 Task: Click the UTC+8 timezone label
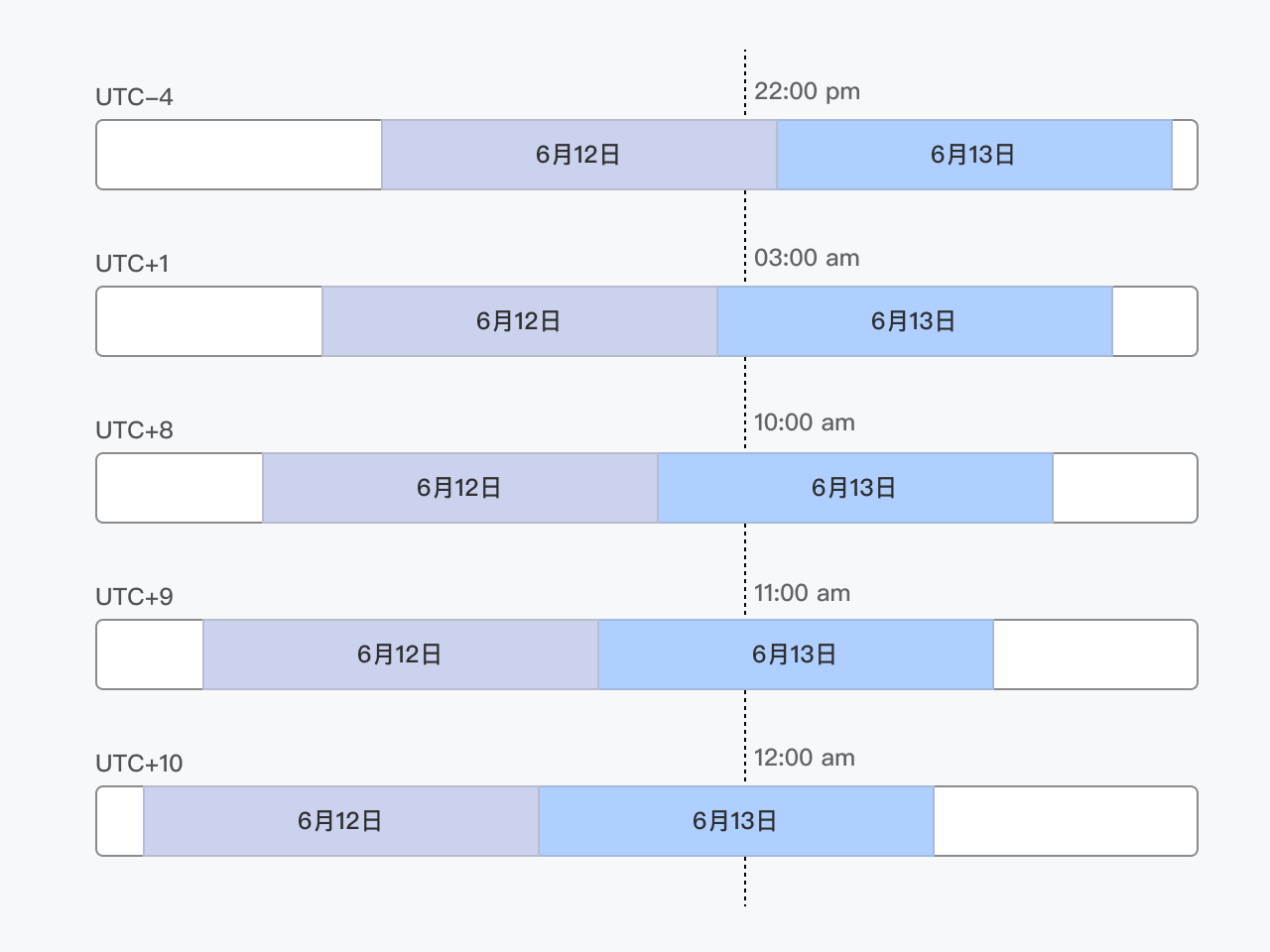tap(134, 430)
